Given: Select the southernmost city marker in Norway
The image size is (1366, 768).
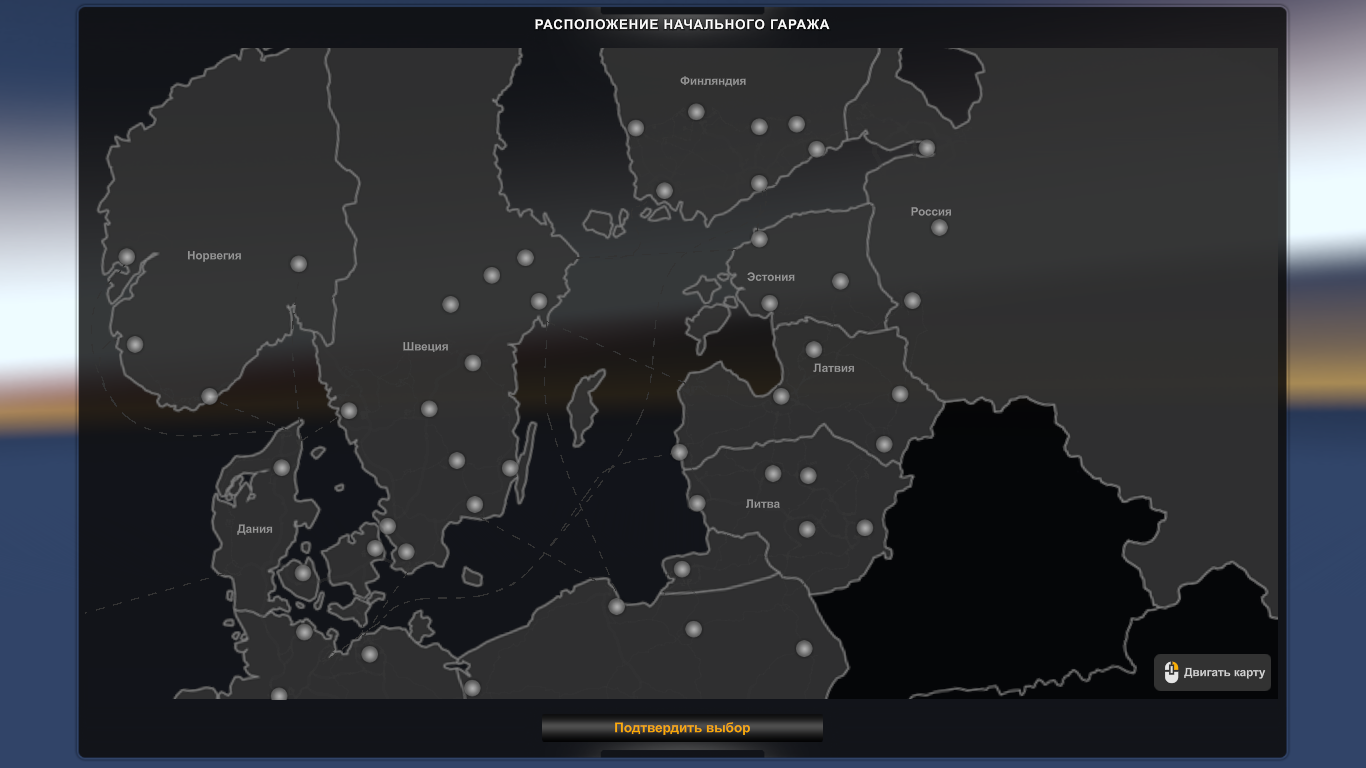Looking at the screenshot, I should coord(209,396).
